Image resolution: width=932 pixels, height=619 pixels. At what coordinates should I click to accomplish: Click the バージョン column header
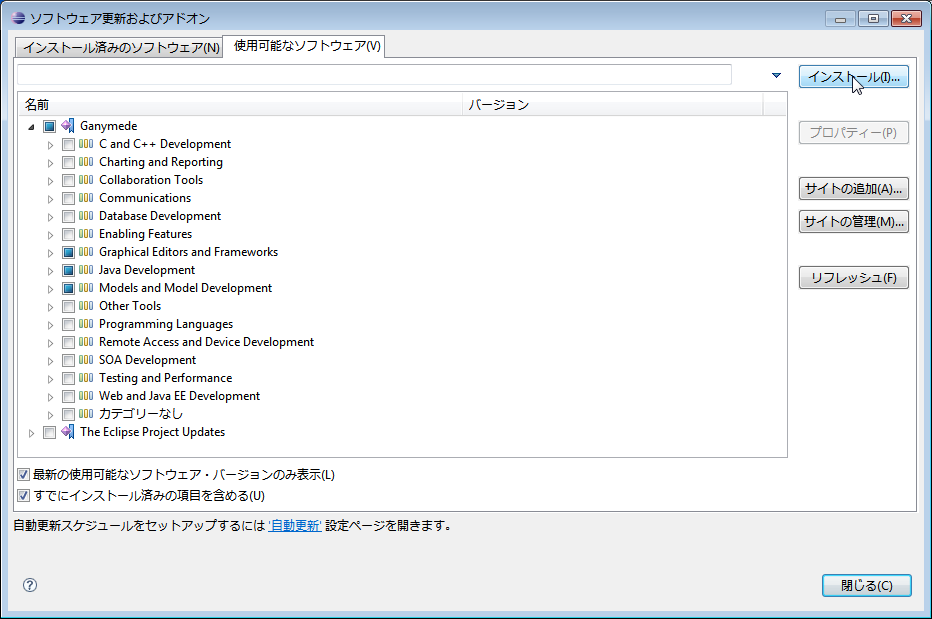(613, 105)
